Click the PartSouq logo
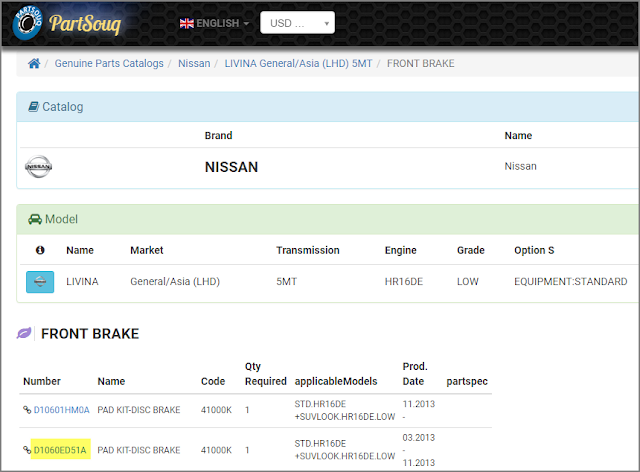Screen dimensions: 640x472 (x=67, y=23)
